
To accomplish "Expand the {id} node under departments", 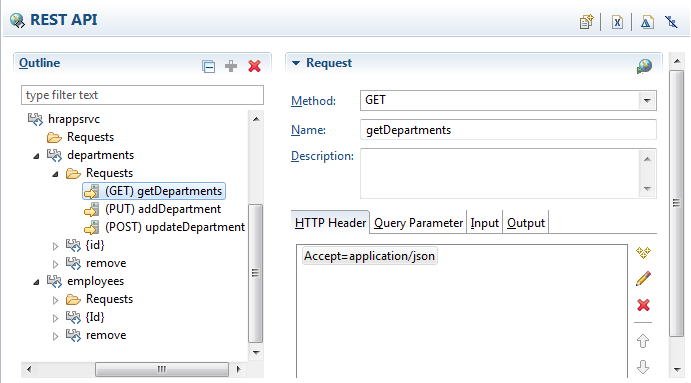I will click(56, 246).
